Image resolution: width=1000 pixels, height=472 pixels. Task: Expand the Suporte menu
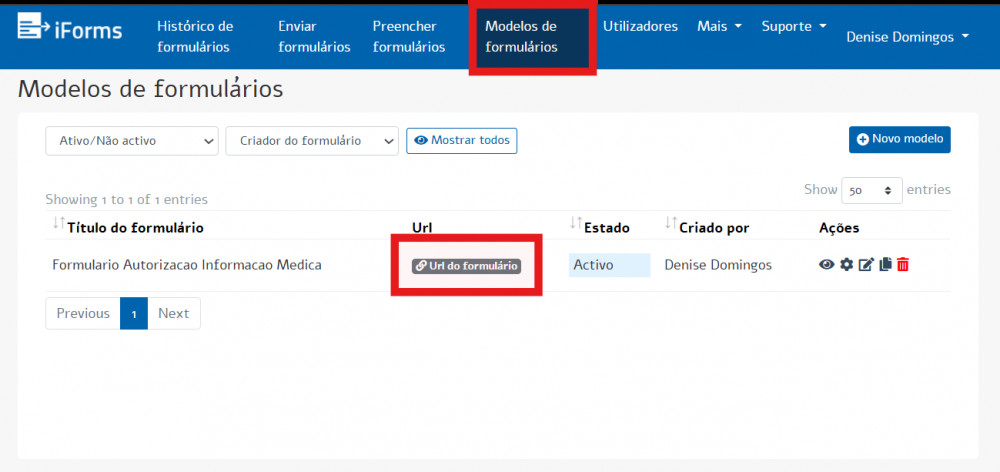pyautogui.click(x=793, y=26)
